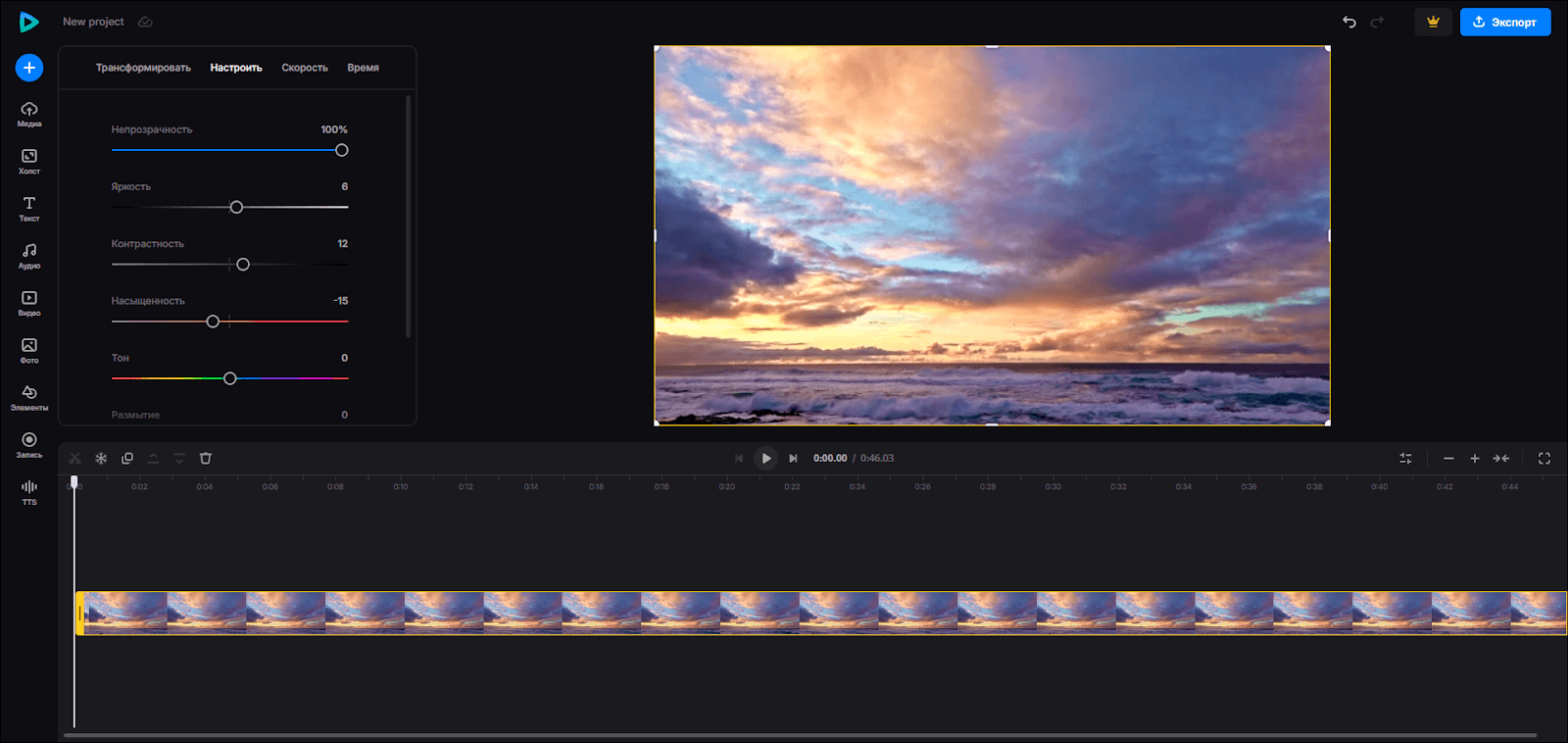
Task: Move clip layer down arrow icon
Action: tap(179, 458)
